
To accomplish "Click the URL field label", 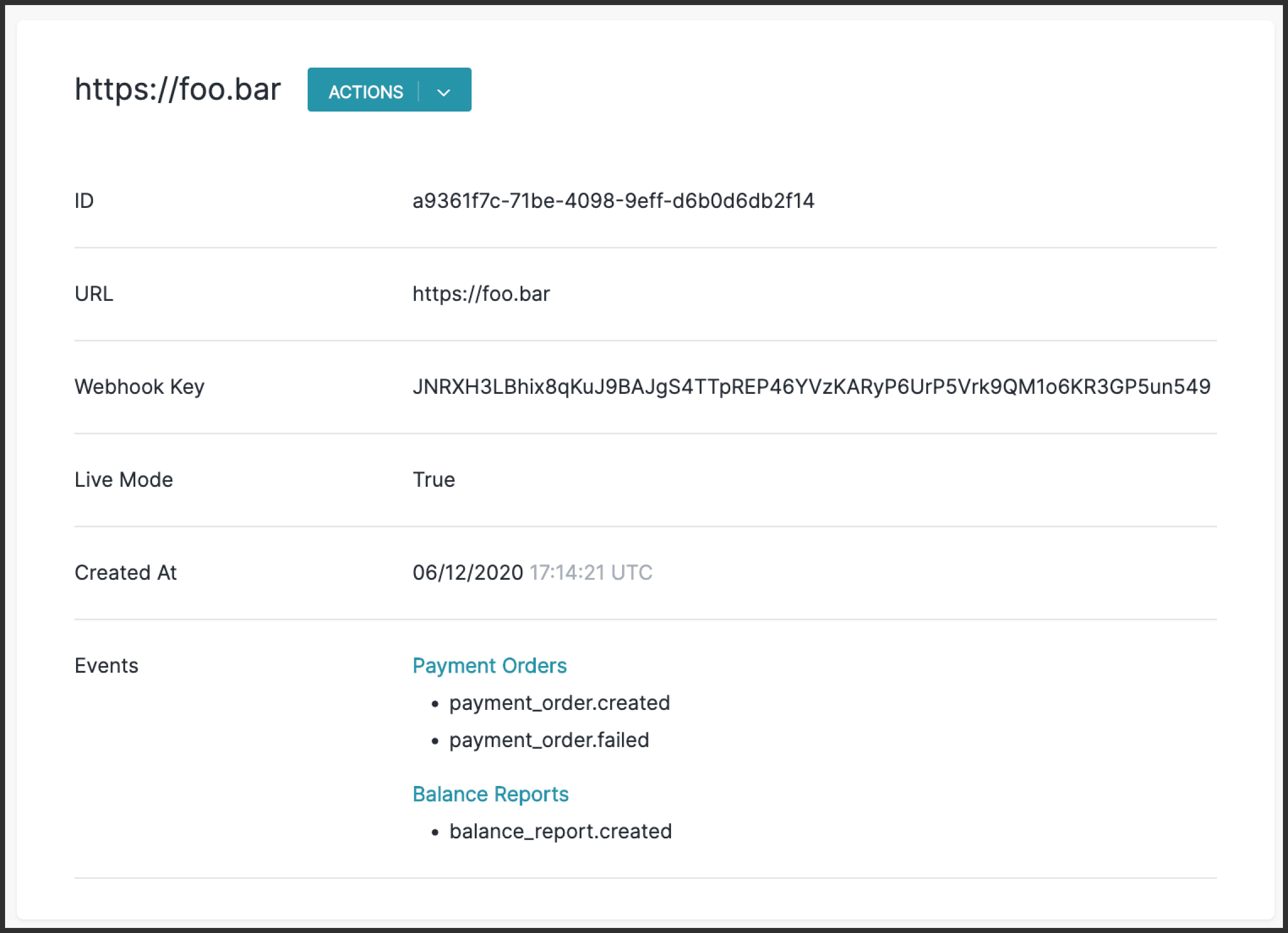I will 94,294.
